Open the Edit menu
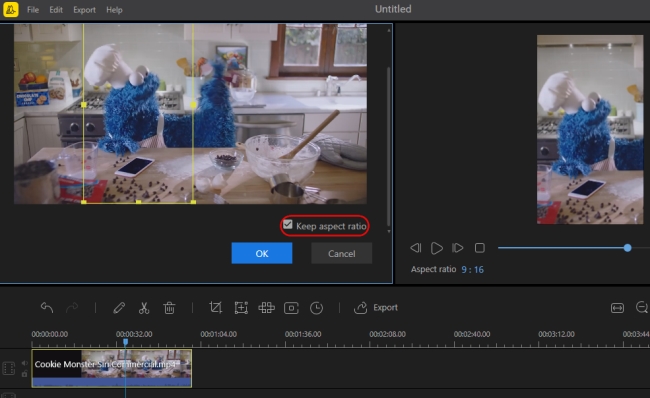Image resolution: width=650 pixels, height=398 pixels. pyautogui.click(x=56, y=10)
